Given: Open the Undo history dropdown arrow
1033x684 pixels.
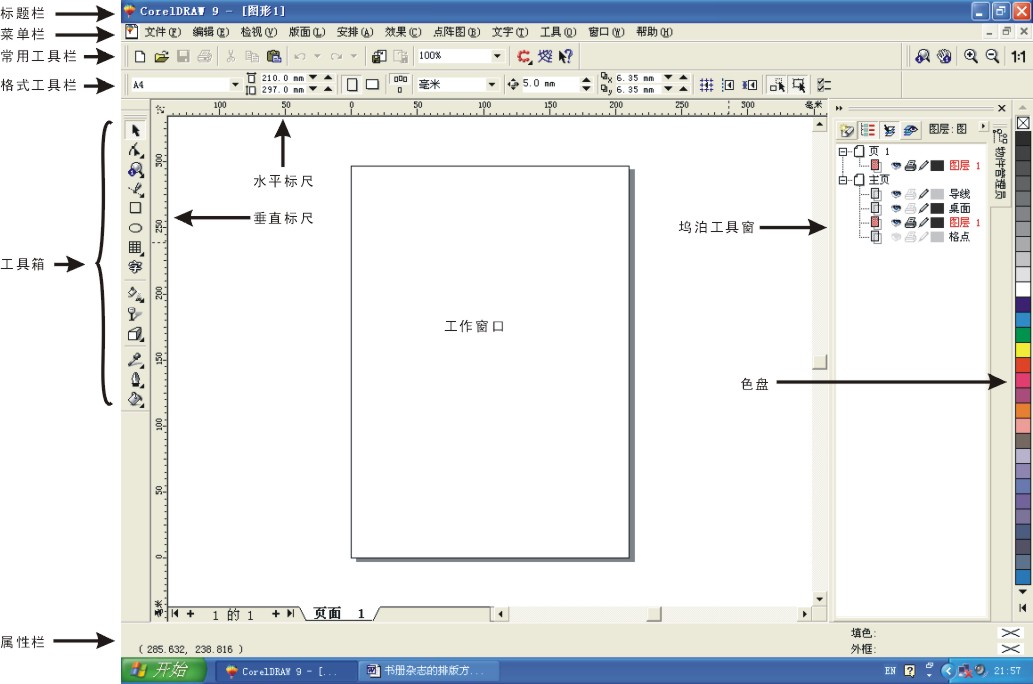Looking at the screenshot, I should coord(317,57).
